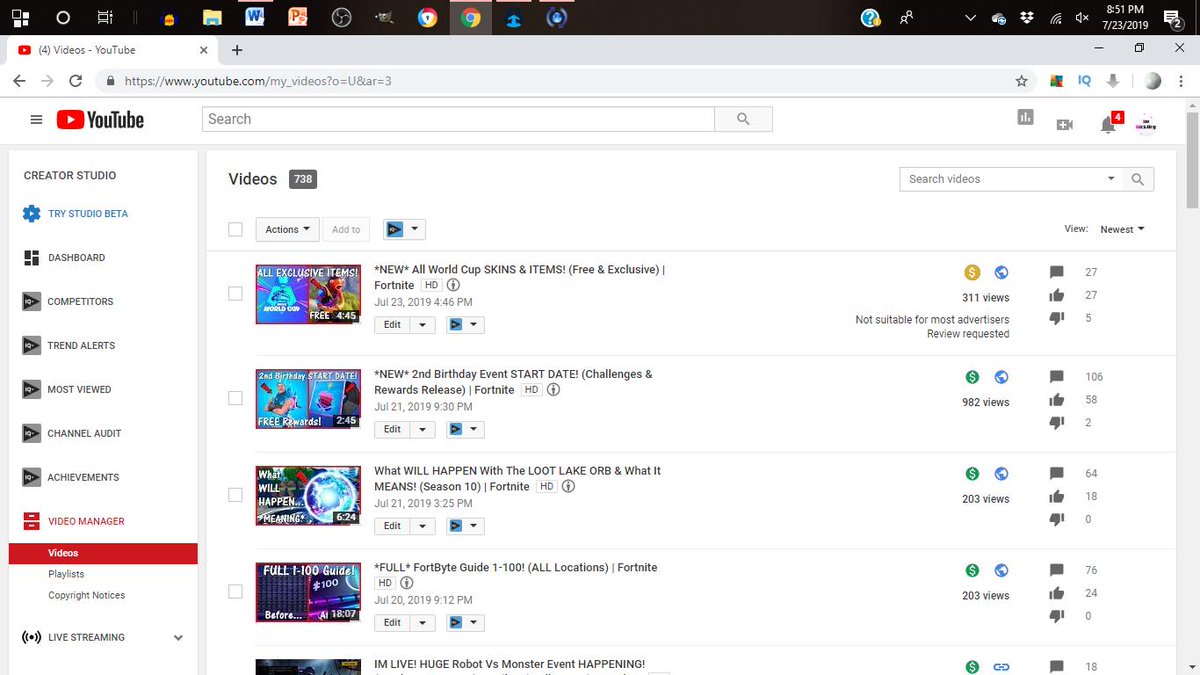Open the bulk tool dropdown beside Add to
Viewport: 1200px width, 675px height.
tap(404, 229)
